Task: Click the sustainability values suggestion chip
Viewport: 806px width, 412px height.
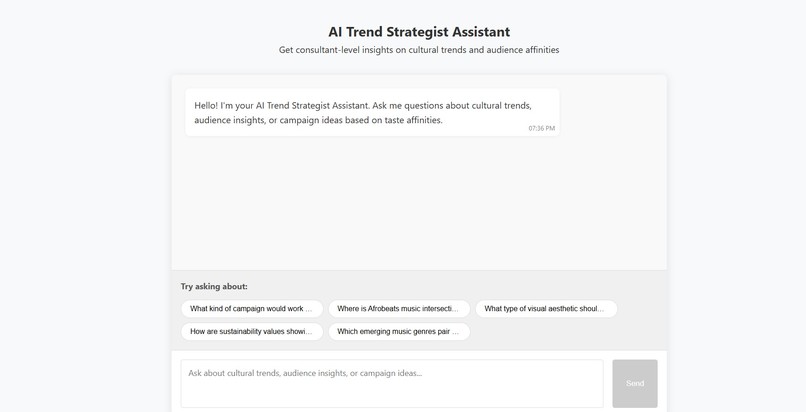Action: (252, 332)
